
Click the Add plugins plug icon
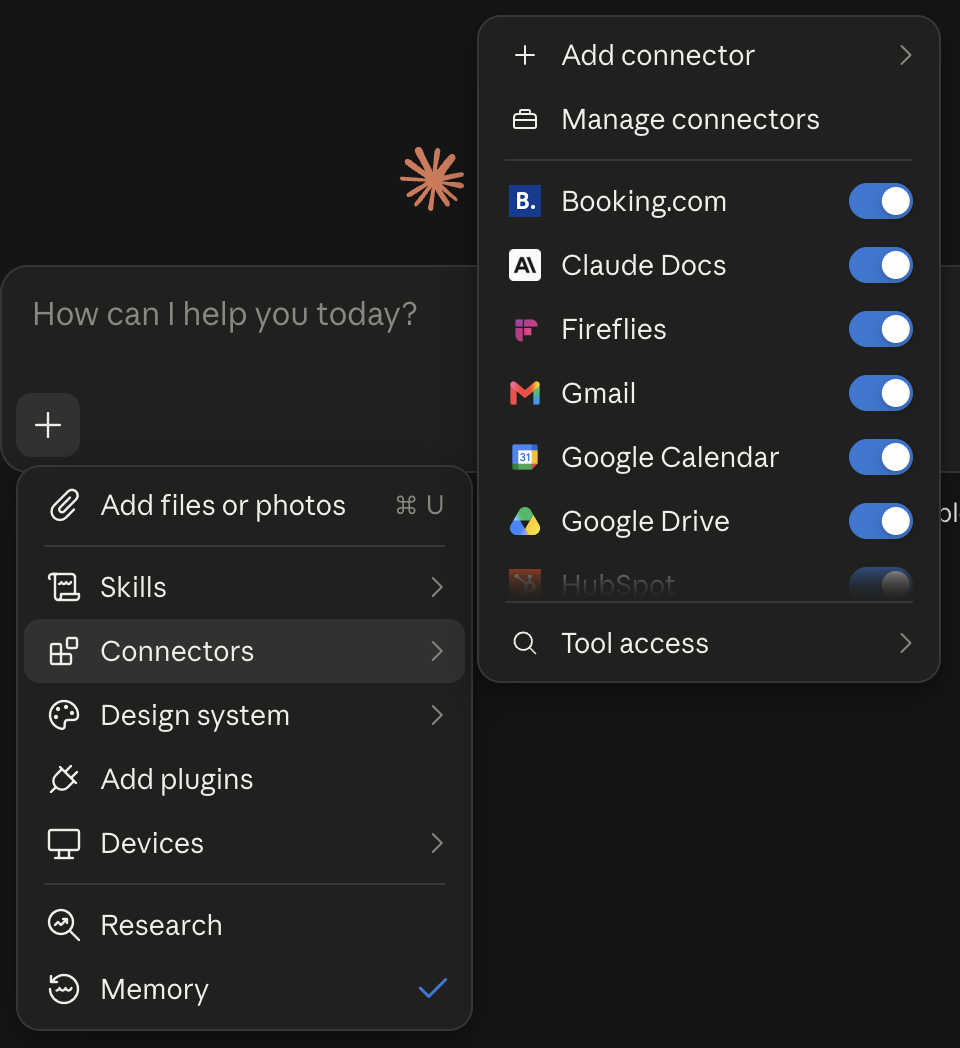click(x=64, y=779)
